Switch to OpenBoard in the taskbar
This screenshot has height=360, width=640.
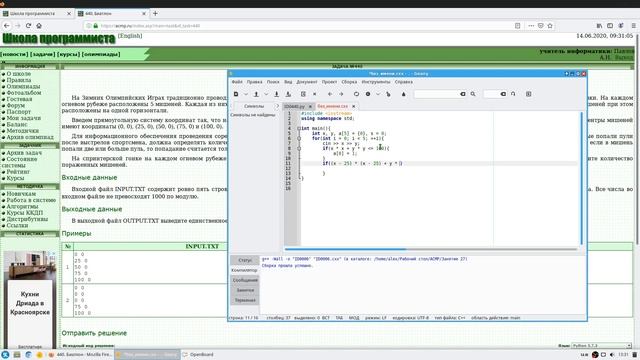point(198,355)
